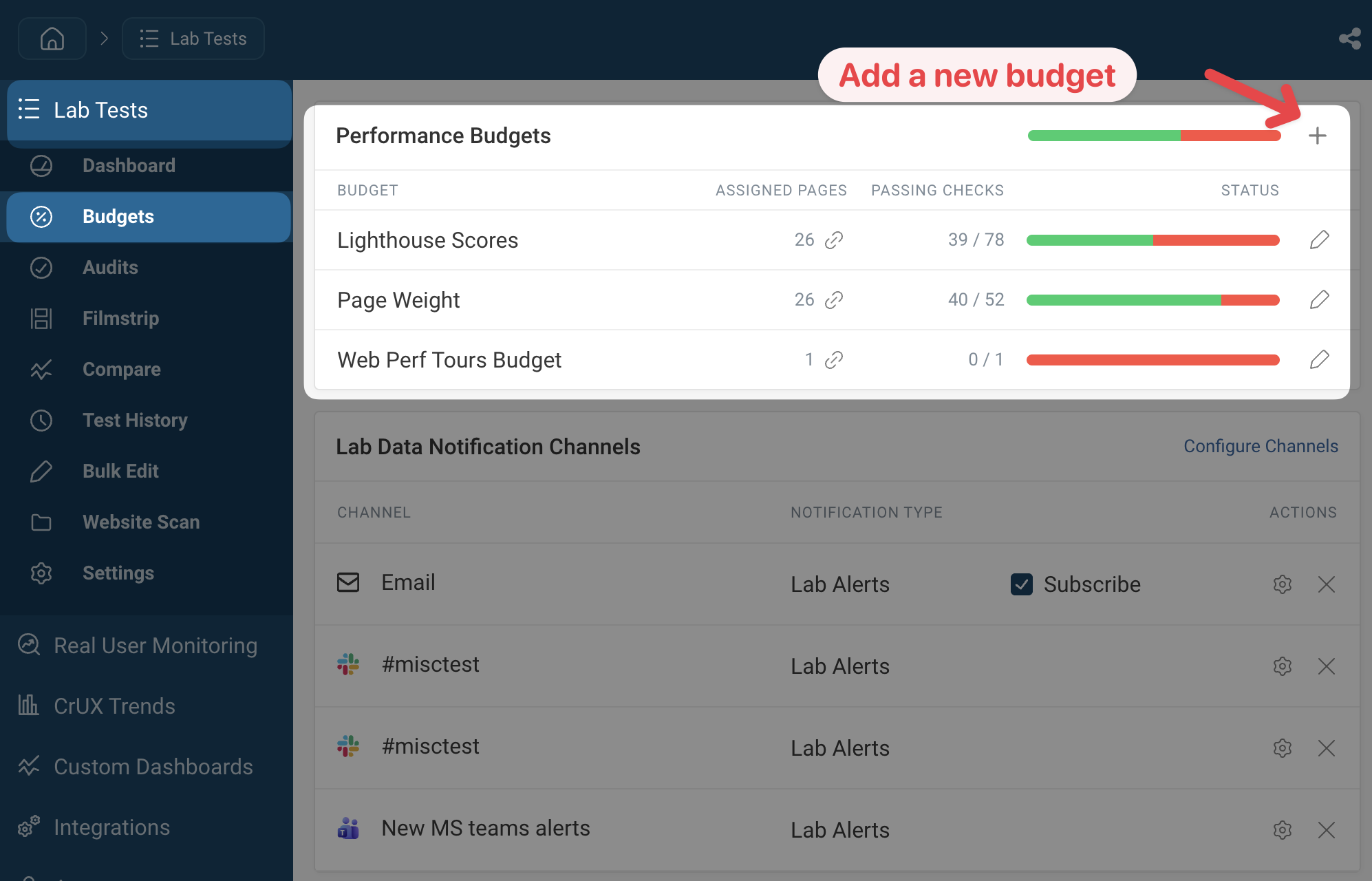This screenshot has height=881, width=1372.
Task: Switch to the Audits section
Action: (109, 267)
